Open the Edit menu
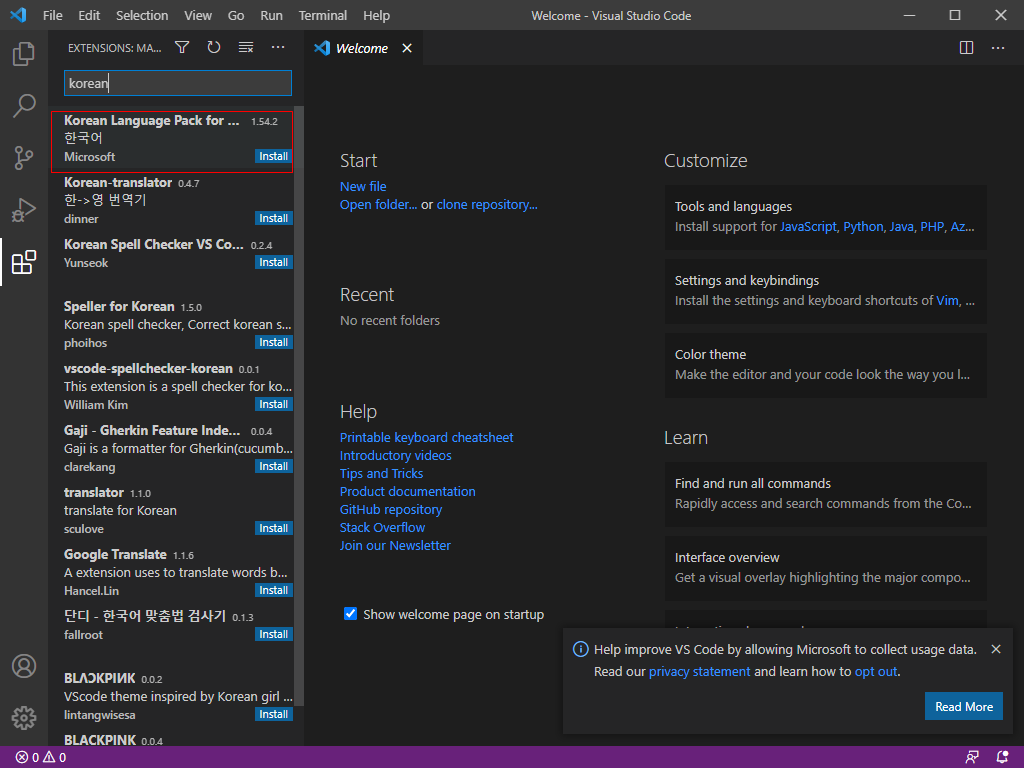The width and height of the screenshot is (1024, 768). pos(89,16)
